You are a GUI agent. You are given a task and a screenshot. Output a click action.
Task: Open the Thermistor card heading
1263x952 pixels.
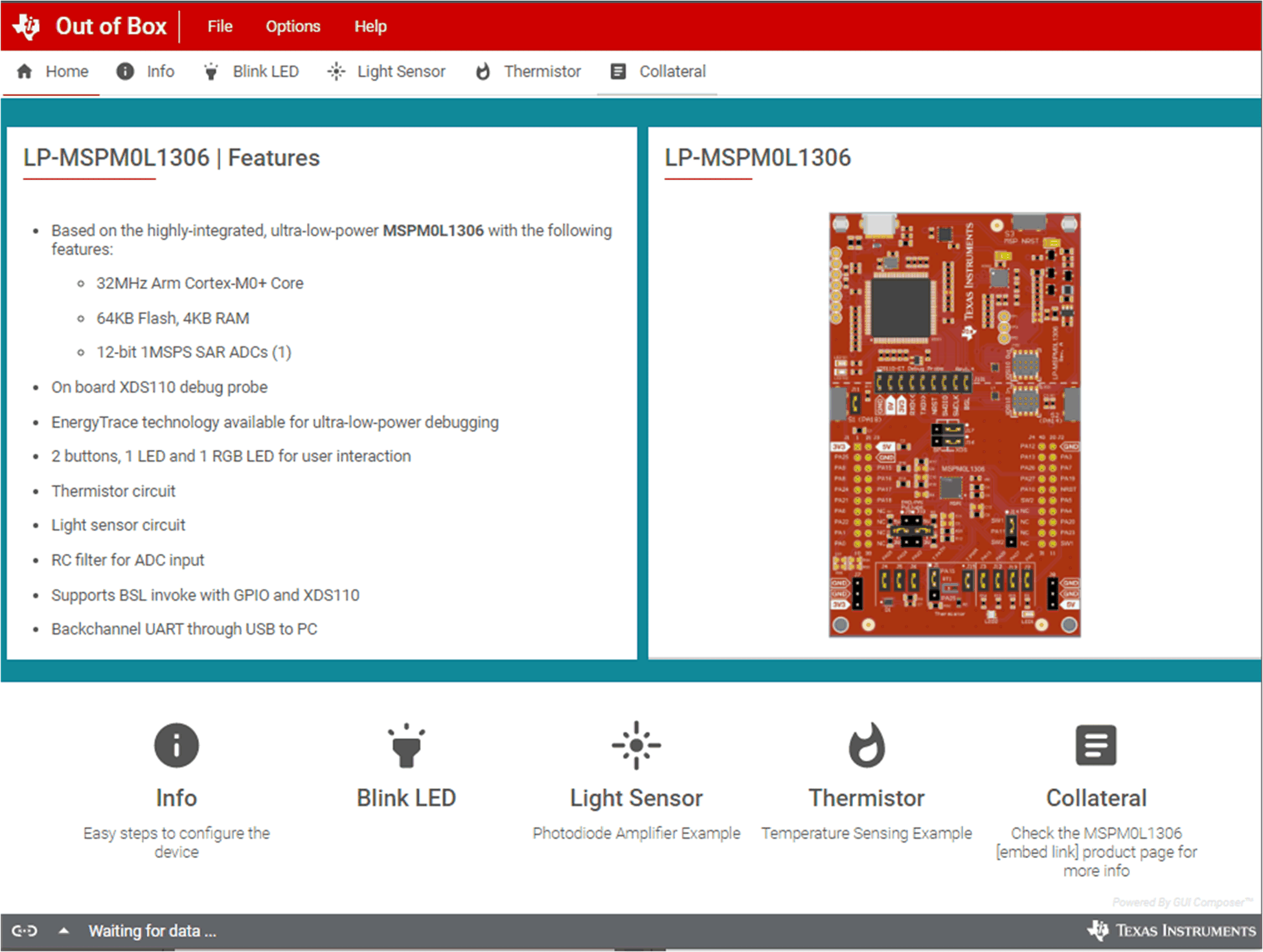[867, 798]
